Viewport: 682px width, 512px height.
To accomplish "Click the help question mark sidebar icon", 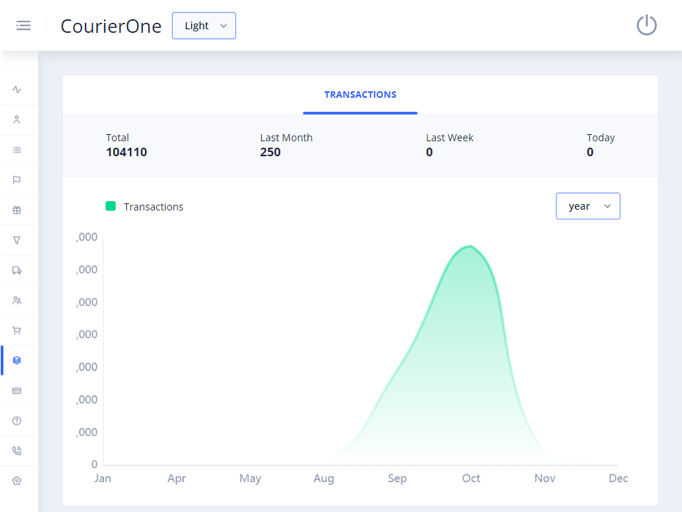I will pyautogui.click(x=17, y=421).
